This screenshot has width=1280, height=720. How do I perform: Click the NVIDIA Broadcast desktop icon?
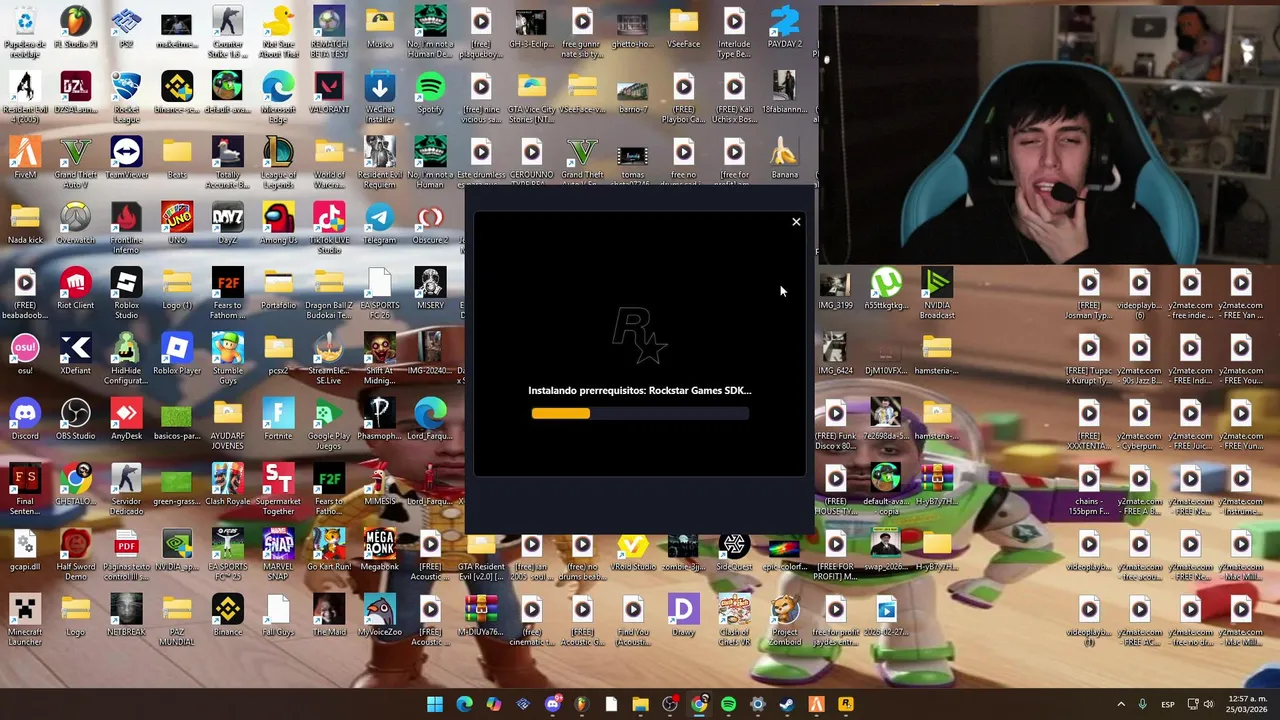tap(937, 291)
